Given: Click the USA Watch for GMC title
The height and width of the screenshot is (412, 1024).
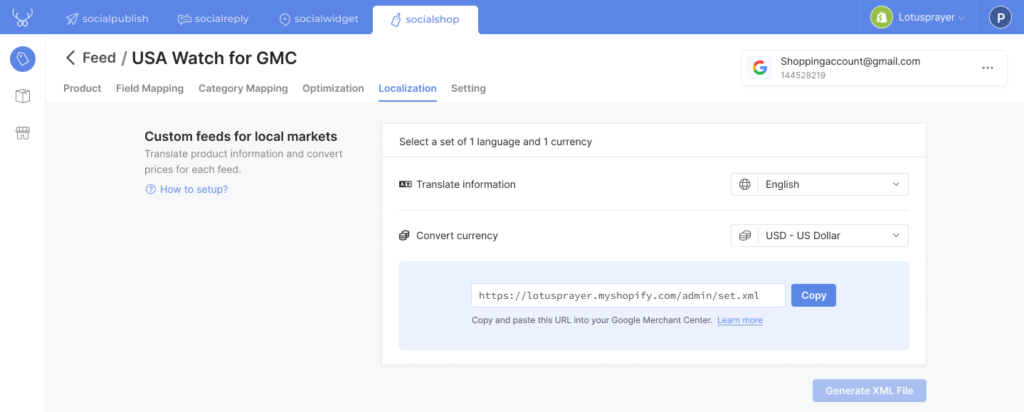Looking at the screenshot, I should tap(214, 58).
